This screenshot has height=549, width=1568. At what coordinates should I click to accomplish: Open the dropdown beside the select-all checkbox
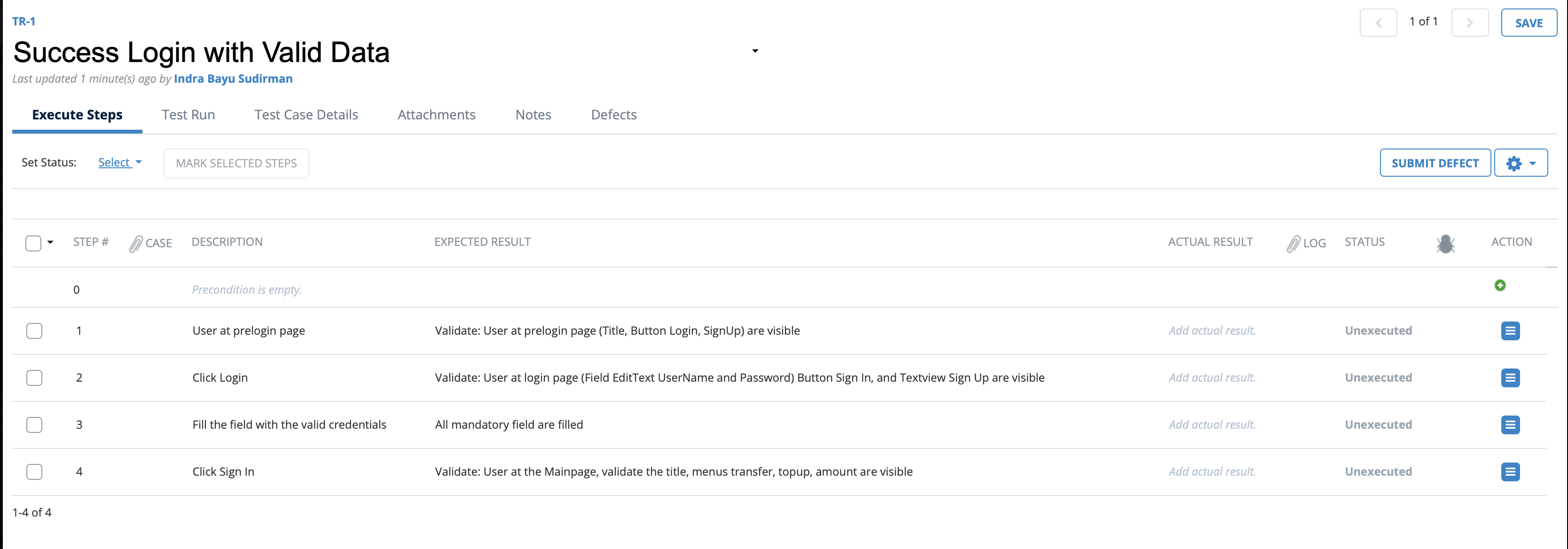point(49,242)
